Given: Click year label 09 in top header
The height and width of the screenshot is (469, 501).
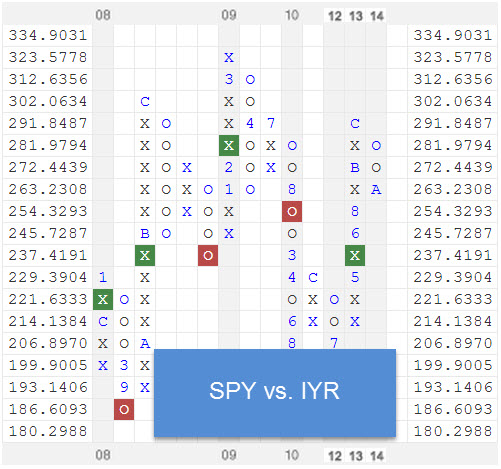Looking at the screenshot, I should click(229, 15).
